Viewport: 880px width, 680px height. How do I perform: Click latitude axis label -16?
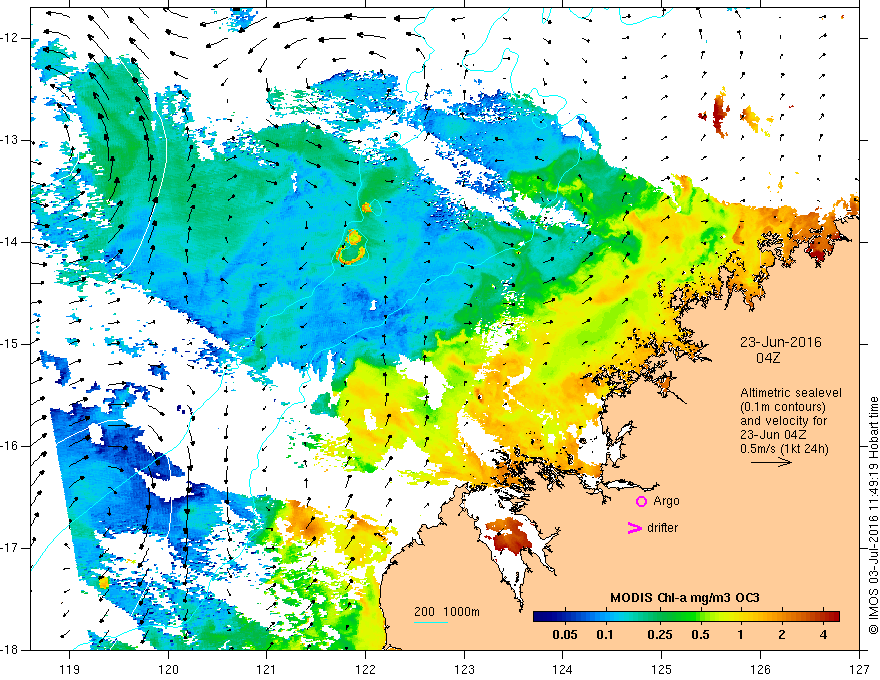coord(10,446)
